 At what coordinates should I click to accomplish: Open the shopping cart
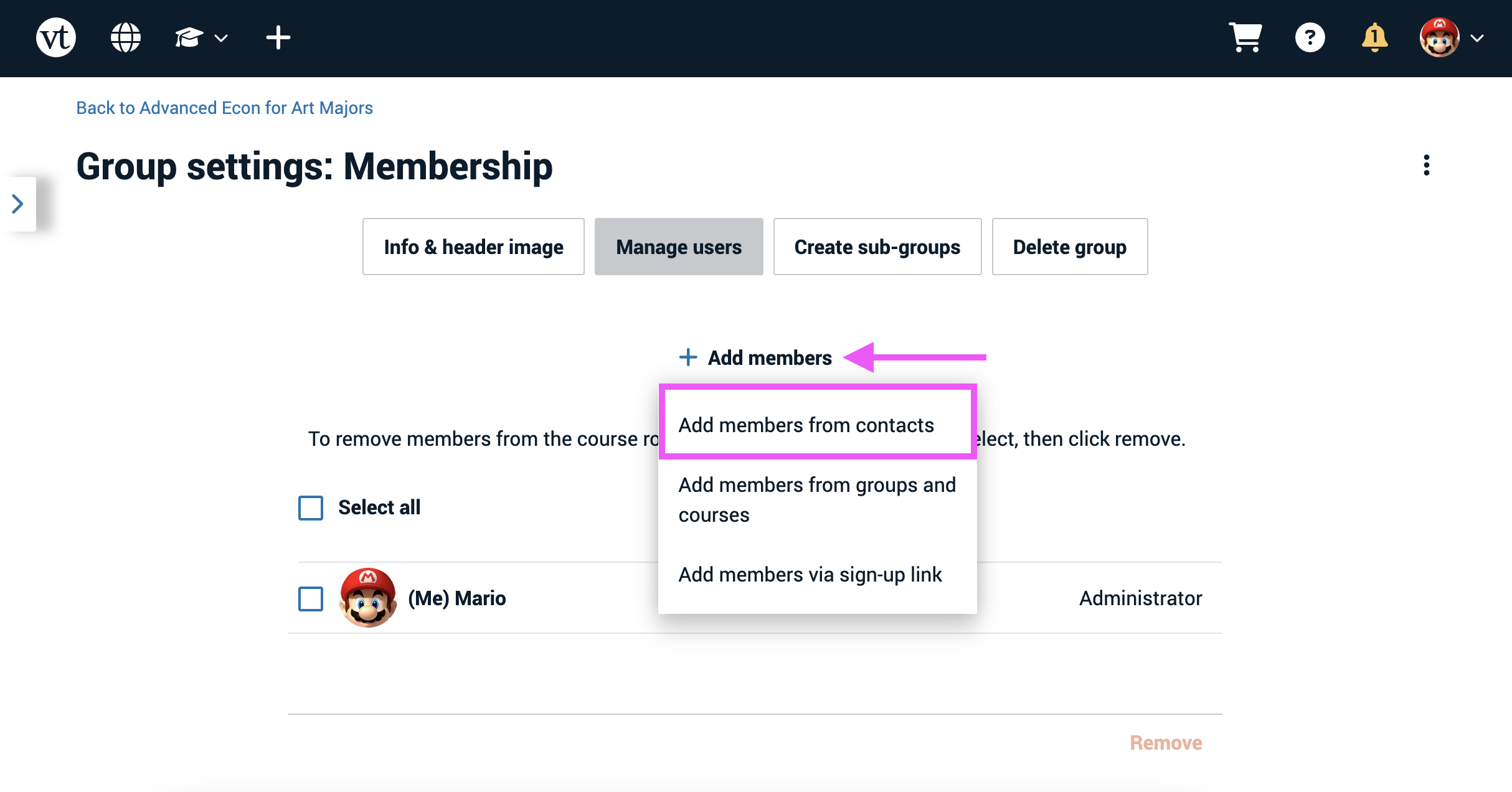point(1245,38)
